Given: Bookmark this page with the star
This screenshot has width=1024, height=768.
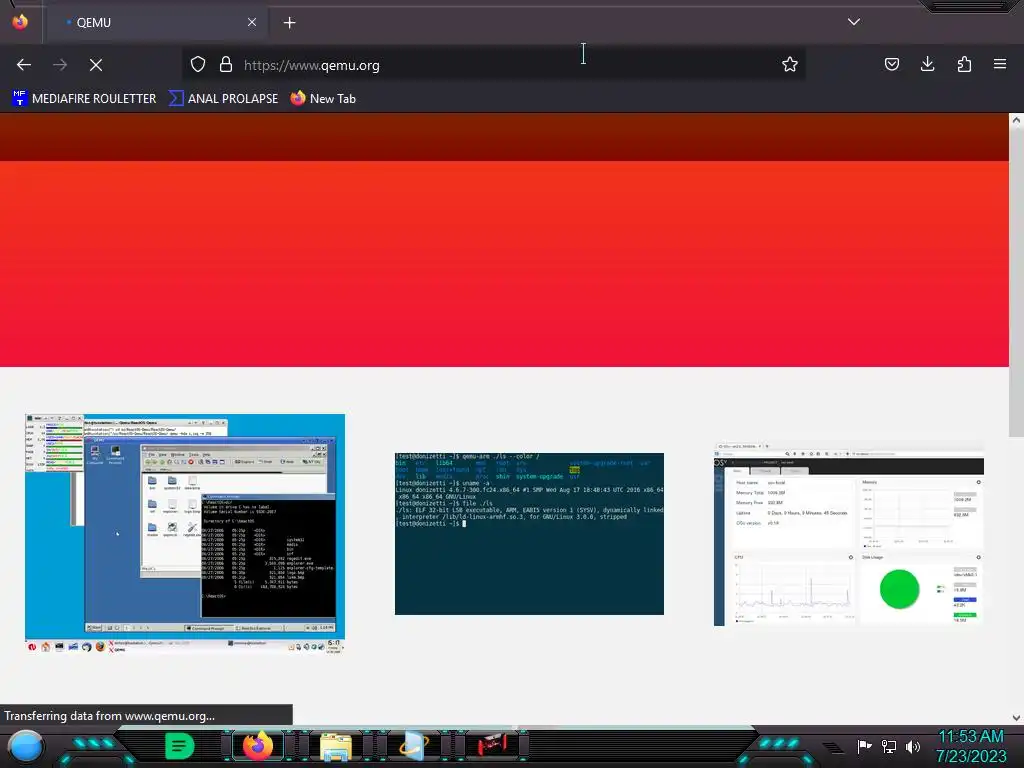Looking at the screenshot, I should coord(790,65).
